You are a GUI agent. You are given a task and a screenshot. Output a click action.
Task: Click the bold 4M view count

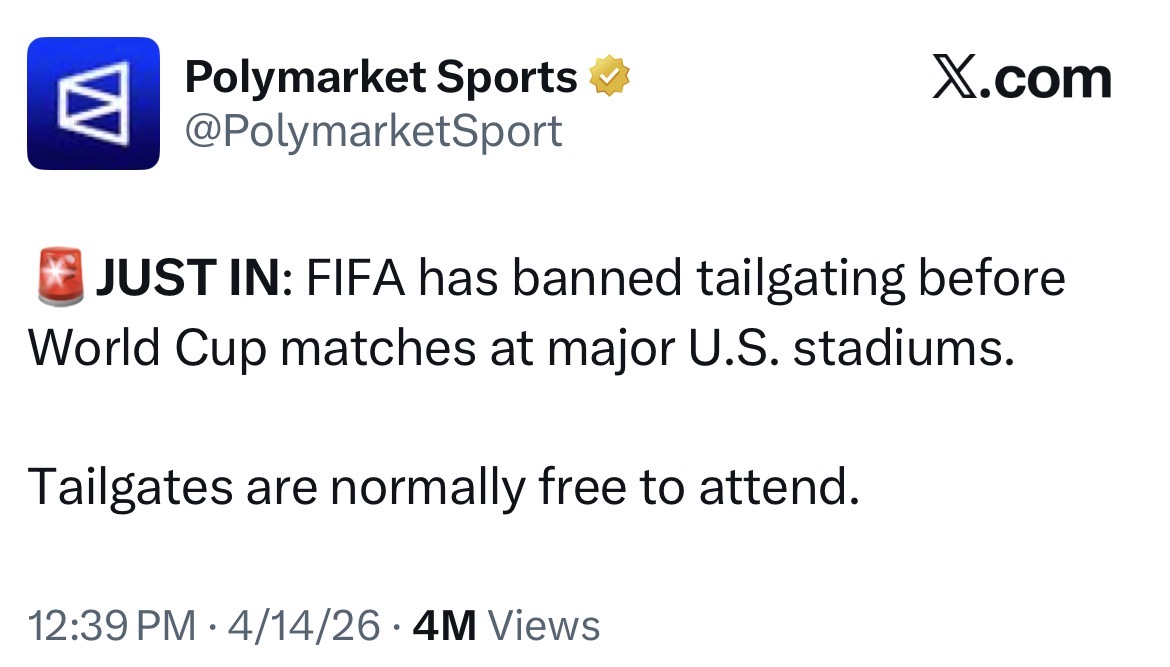[x=444, y=626]
